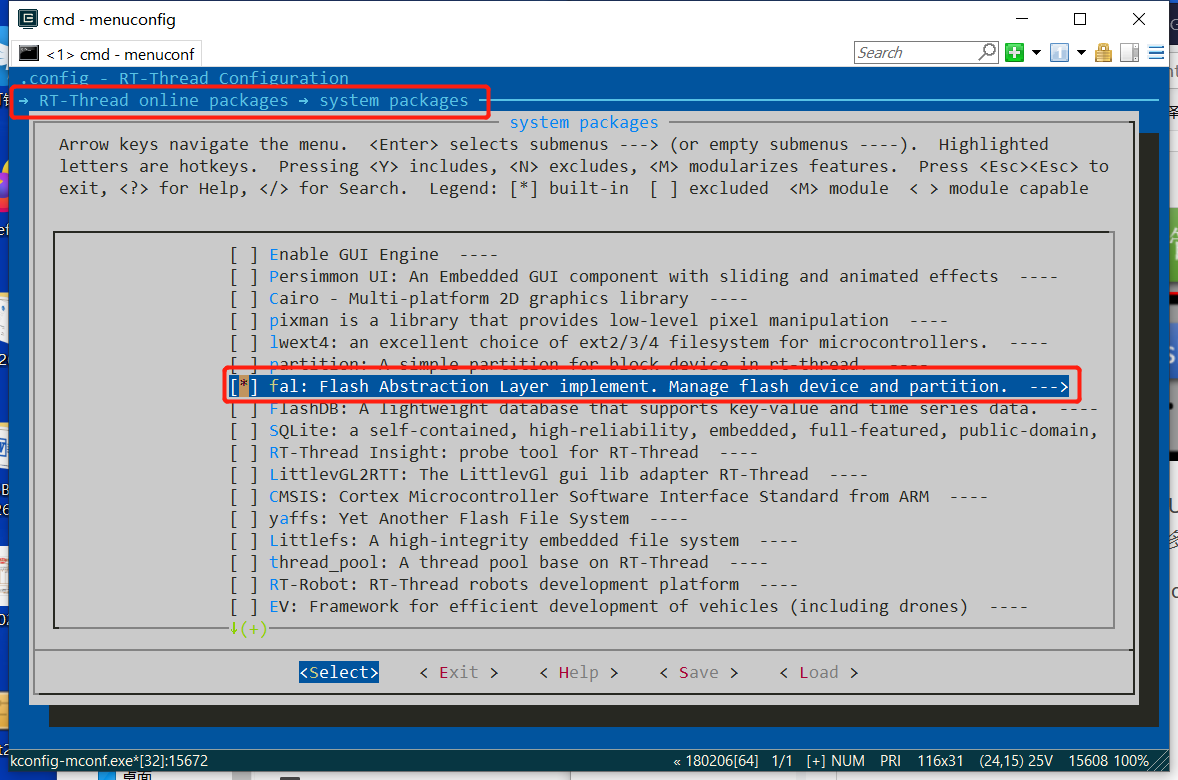Click the '[+]' status bar entry
The width and height of the screenshot is (1178, 780).
pos(816,760)
